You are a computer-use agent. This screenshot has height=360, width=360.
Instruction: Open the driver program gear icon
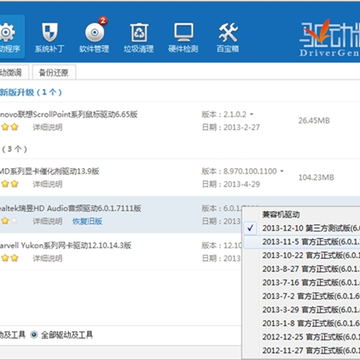tap(7, 33)
